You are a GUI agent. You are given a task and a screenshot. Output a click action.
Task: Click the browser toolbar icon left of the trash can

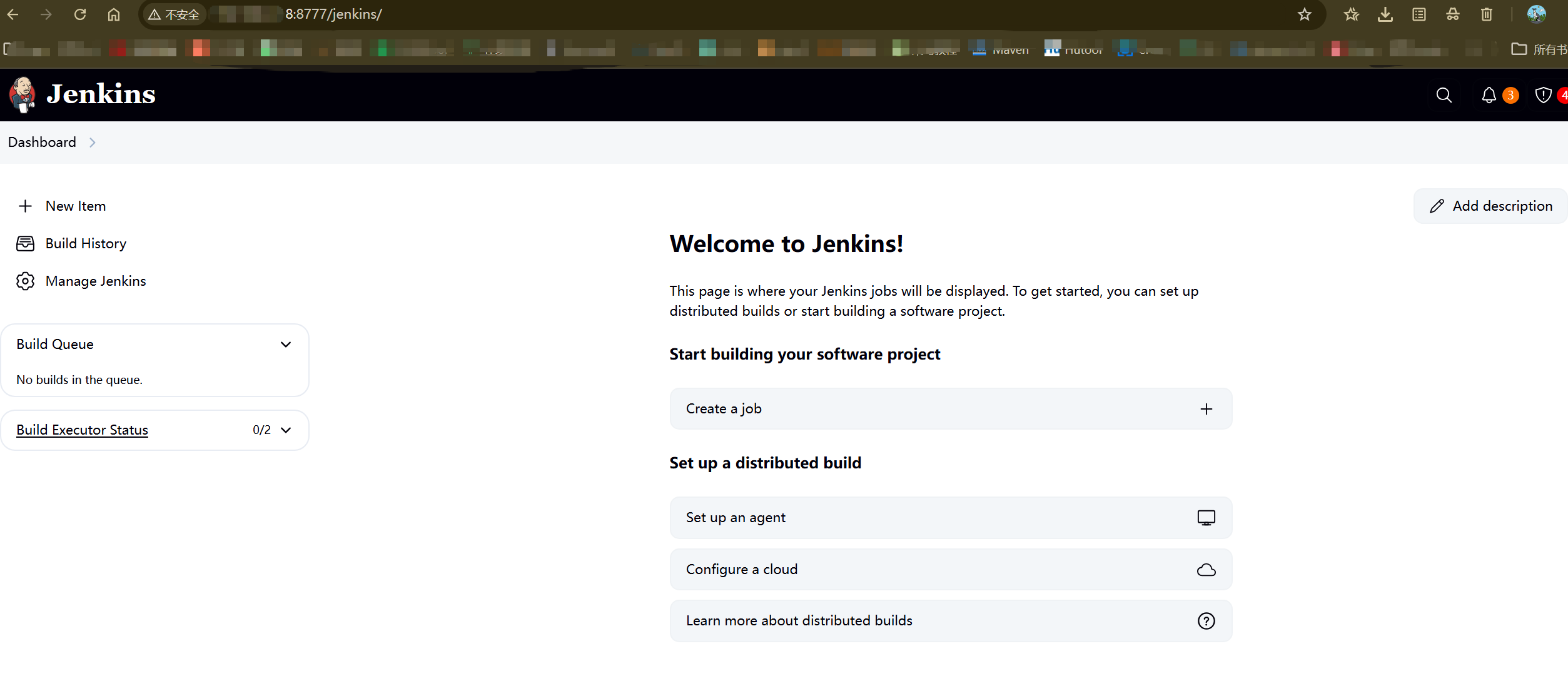coord(1452,14)
